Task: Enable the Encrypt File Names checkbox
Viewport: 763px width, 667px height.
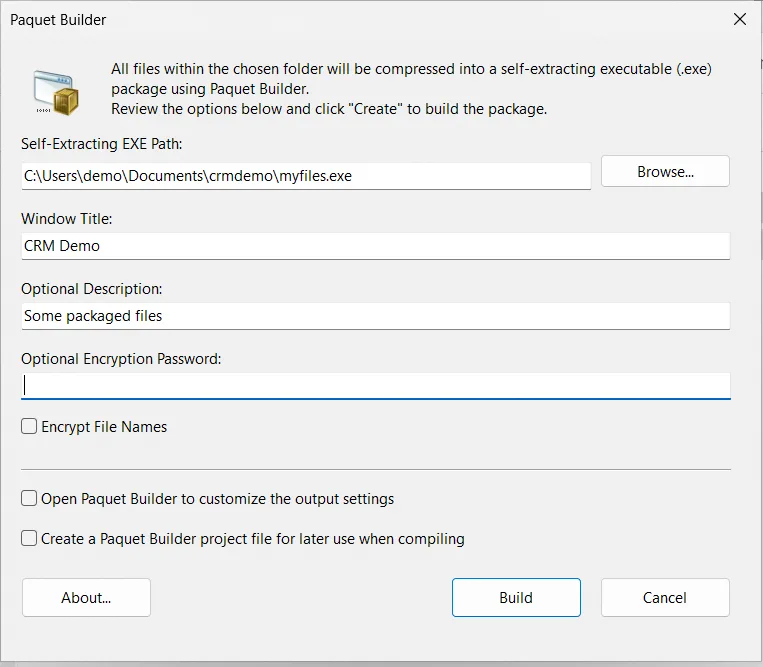Action: click(30, 427)
